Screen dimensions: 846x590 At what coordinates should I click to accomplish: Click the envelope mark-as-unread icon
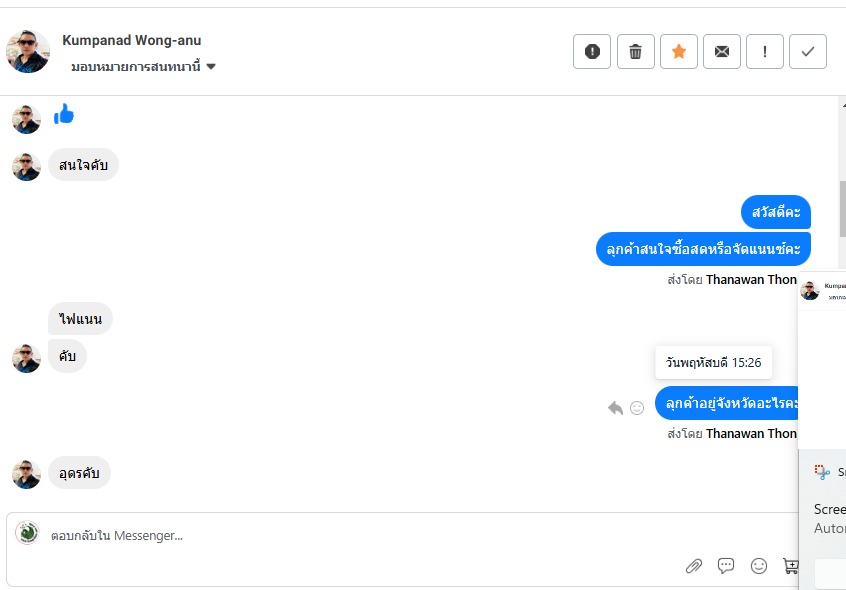coord(722,52)
